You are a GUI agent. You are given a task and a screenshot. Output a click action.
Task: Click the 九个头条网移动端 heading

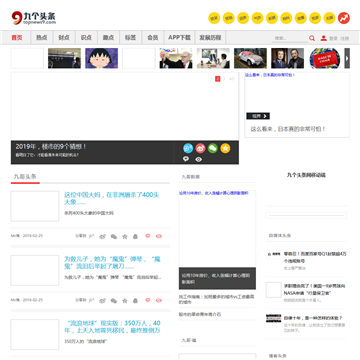pos(306,175)
